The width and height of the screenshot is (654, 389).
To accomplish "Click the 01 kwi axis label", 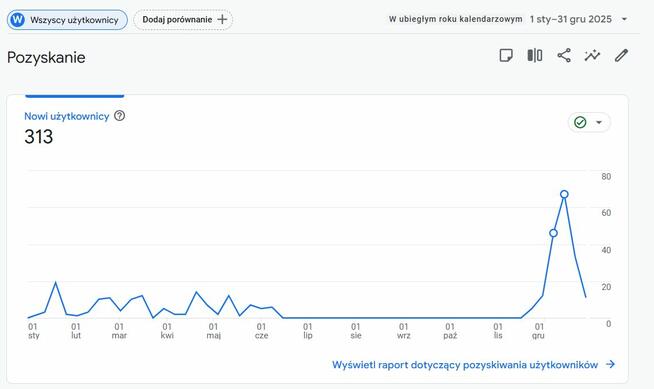I will [167, 331].
